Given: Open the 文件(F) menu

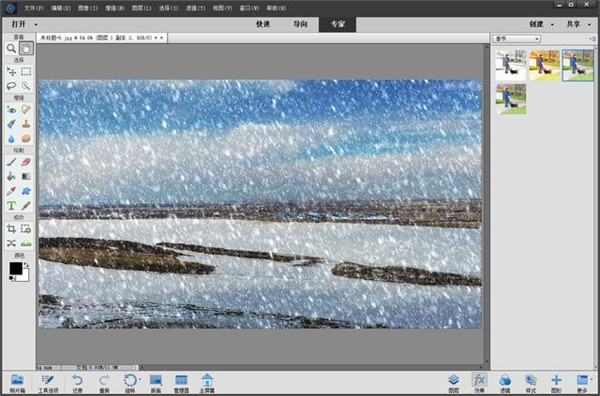Looking at the screenshot, I should click(x=34, y=8).
